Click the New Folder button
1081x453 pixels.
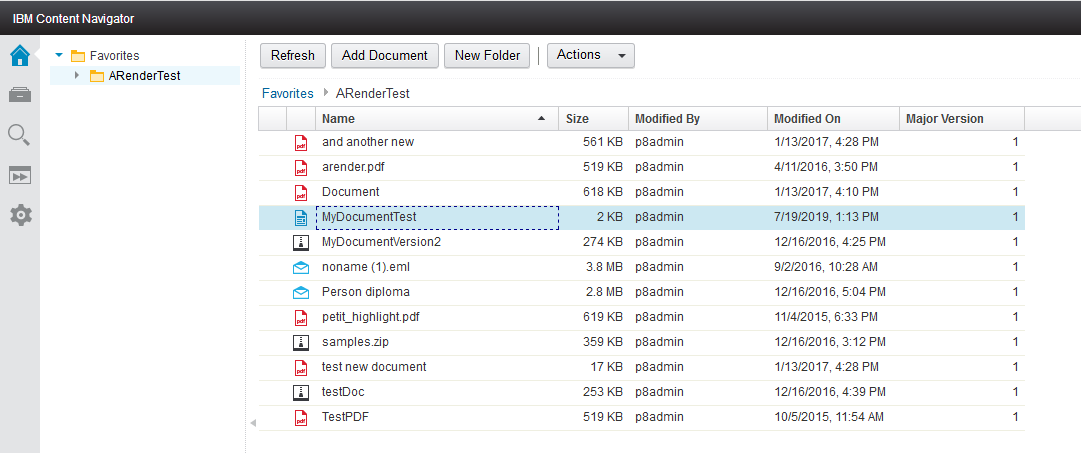click(487, 56)
